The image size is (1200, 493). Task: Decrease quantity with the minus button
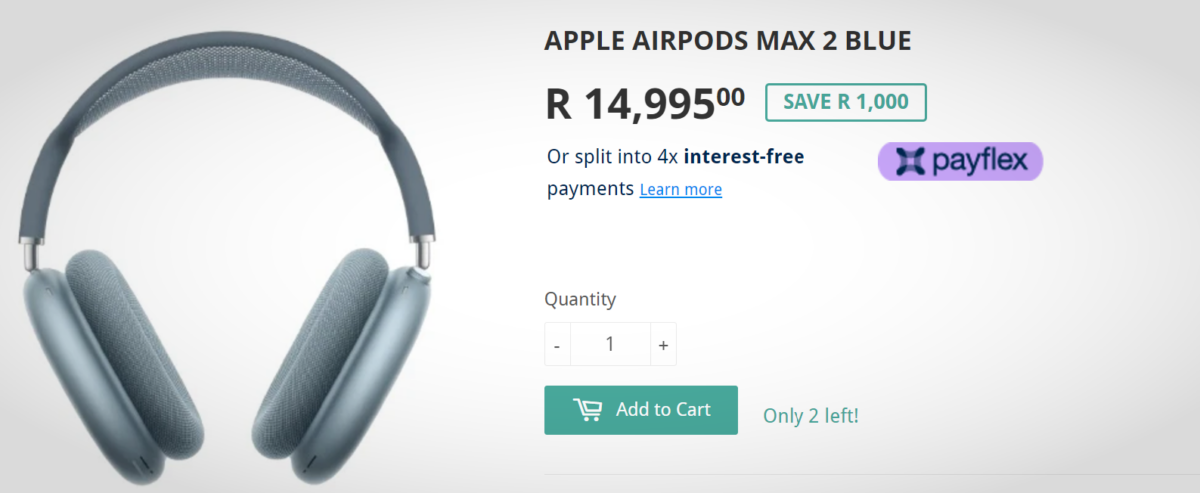(x=557, y=345)
